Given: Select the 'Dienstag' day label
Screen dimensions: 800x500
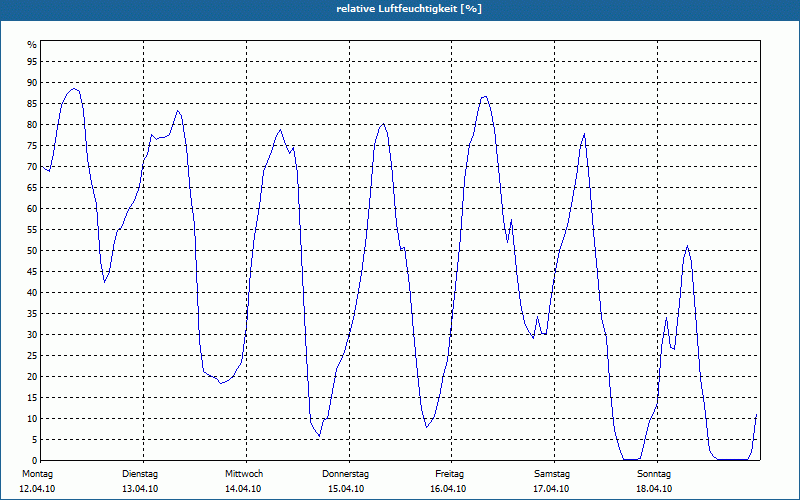Looking at the screenshot, I should pyautogui.click(x=140, y=474).
